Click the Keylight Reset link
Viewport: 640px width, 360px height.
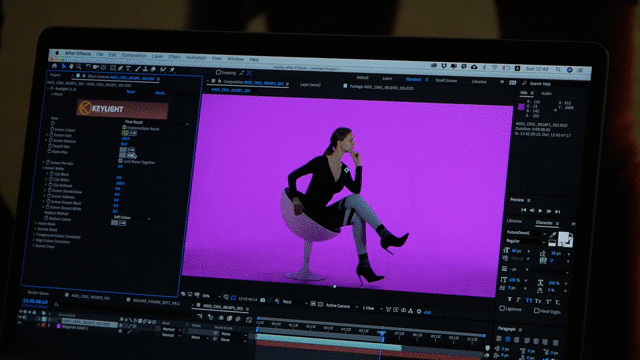[x=131, y=92]
